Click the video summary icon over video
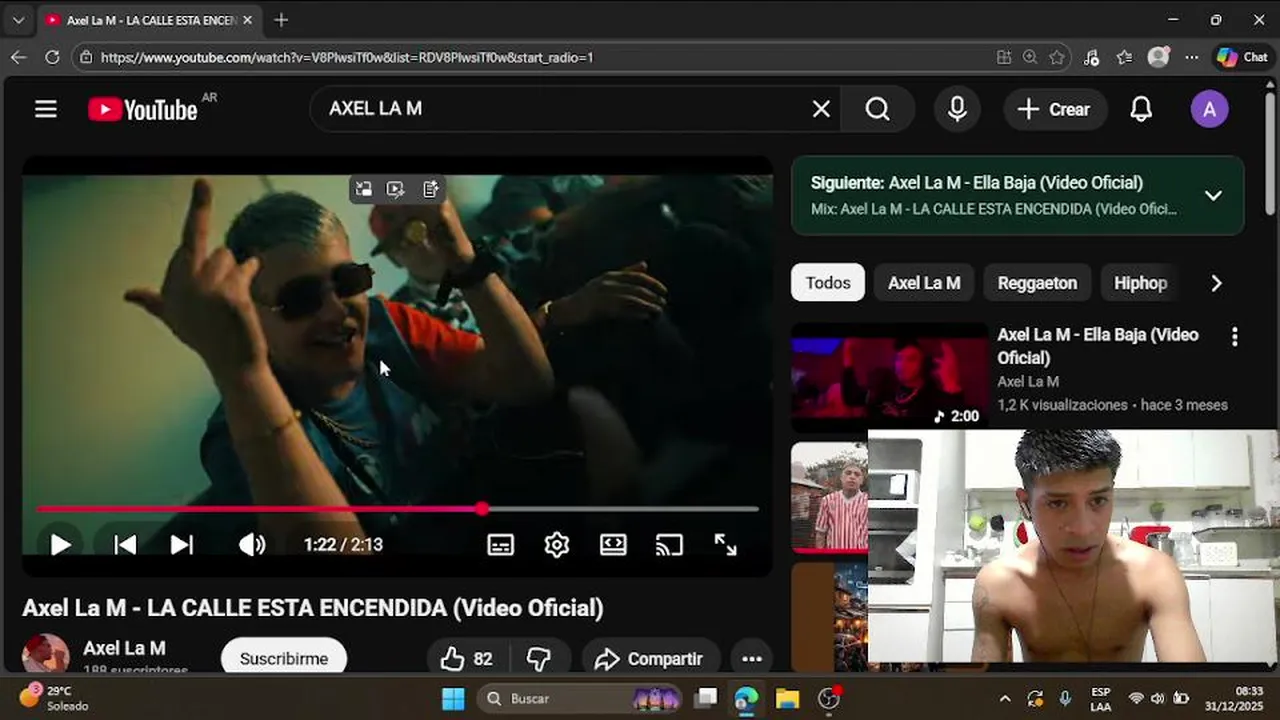The image size is (1280, 720). tap(430, 189)
